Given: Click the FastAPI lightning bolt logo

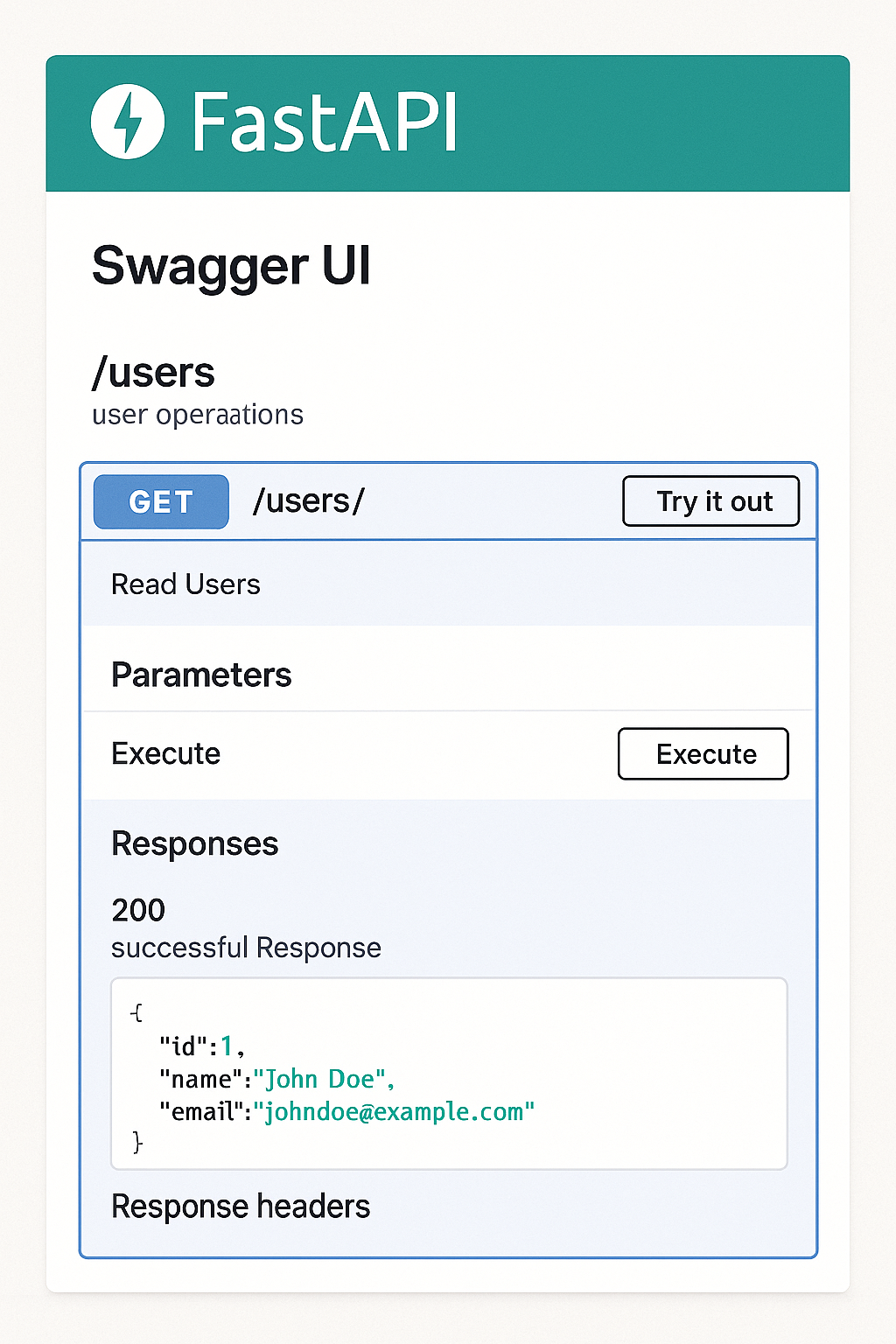Looking at the screenshot, I should 128,122.
